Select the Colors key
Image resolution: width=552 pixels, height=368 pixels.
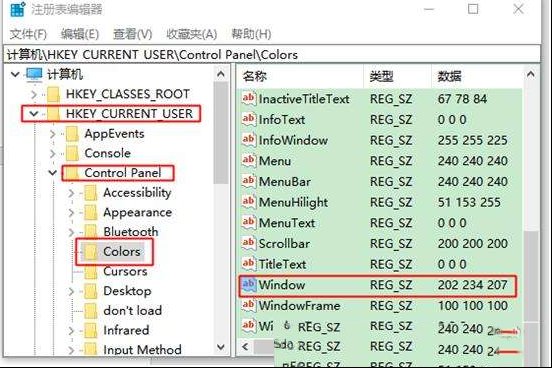tap(121, 252)
